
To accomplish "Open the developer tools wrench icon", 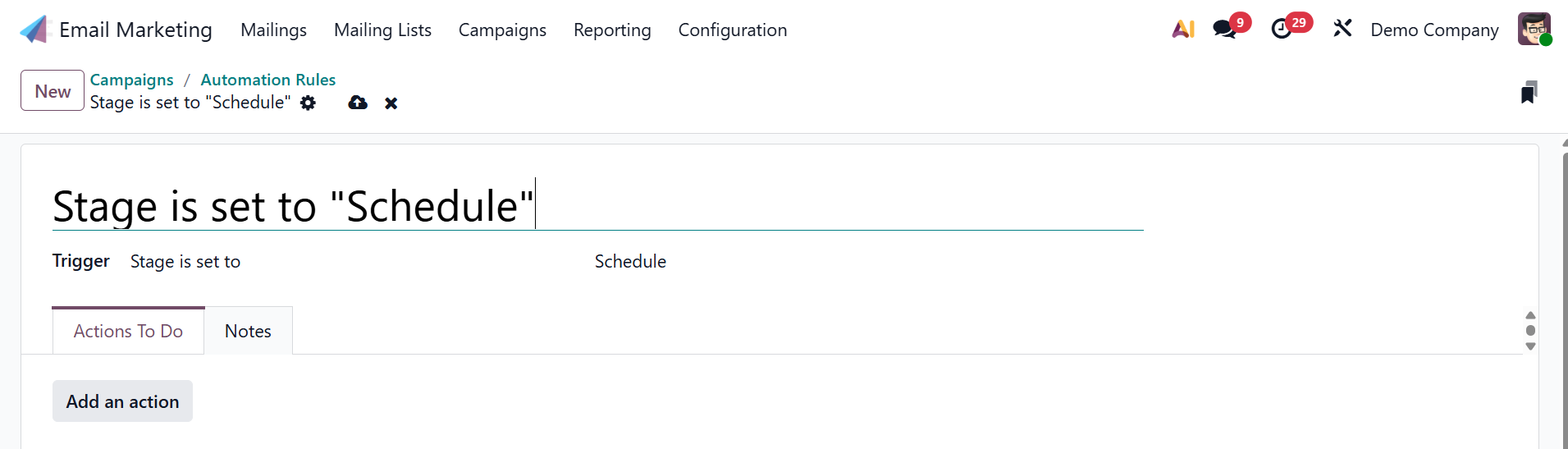I will tap(1342, 30).
